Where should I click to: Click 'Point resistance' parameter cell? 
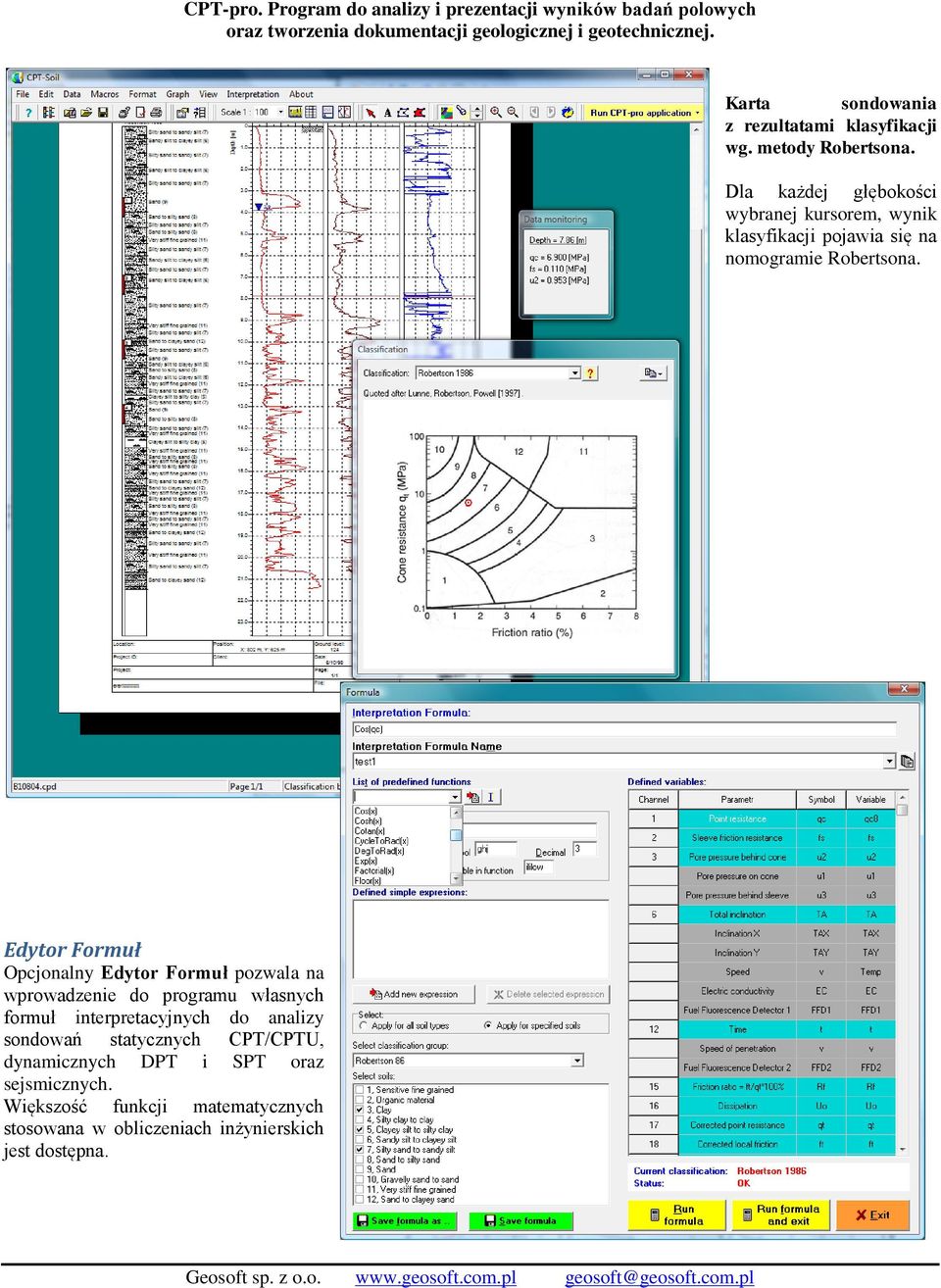tap(737, 818)
